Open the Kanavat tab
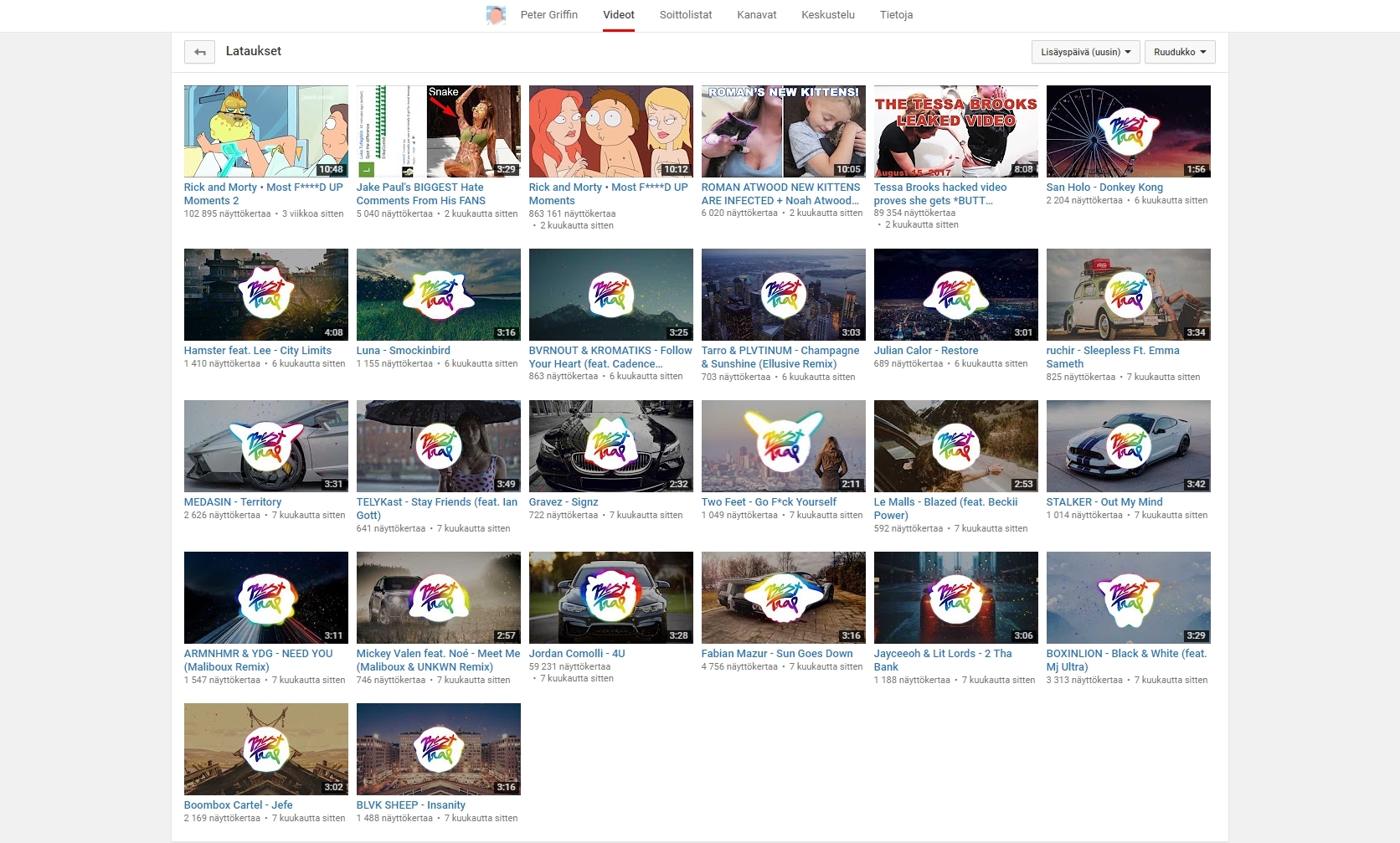 757,15
